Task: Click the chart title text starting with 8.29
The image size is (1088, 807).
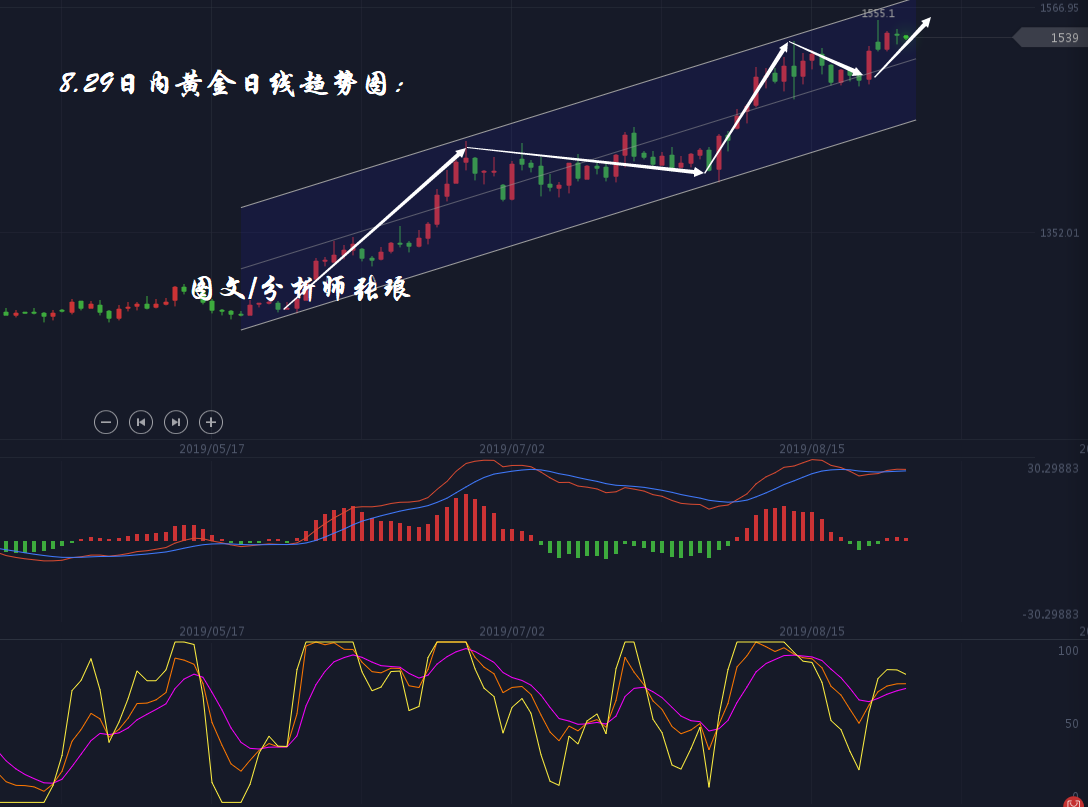Action: pyautogui.click(x=233, y=85)
